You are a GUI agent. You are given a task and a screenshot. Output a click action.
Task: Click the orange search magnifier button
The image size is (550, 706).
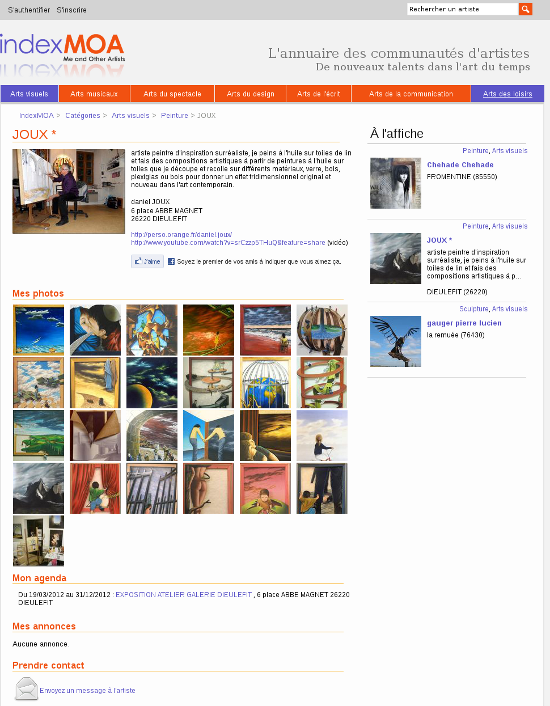pyautogui.click(x=525, y=9)
